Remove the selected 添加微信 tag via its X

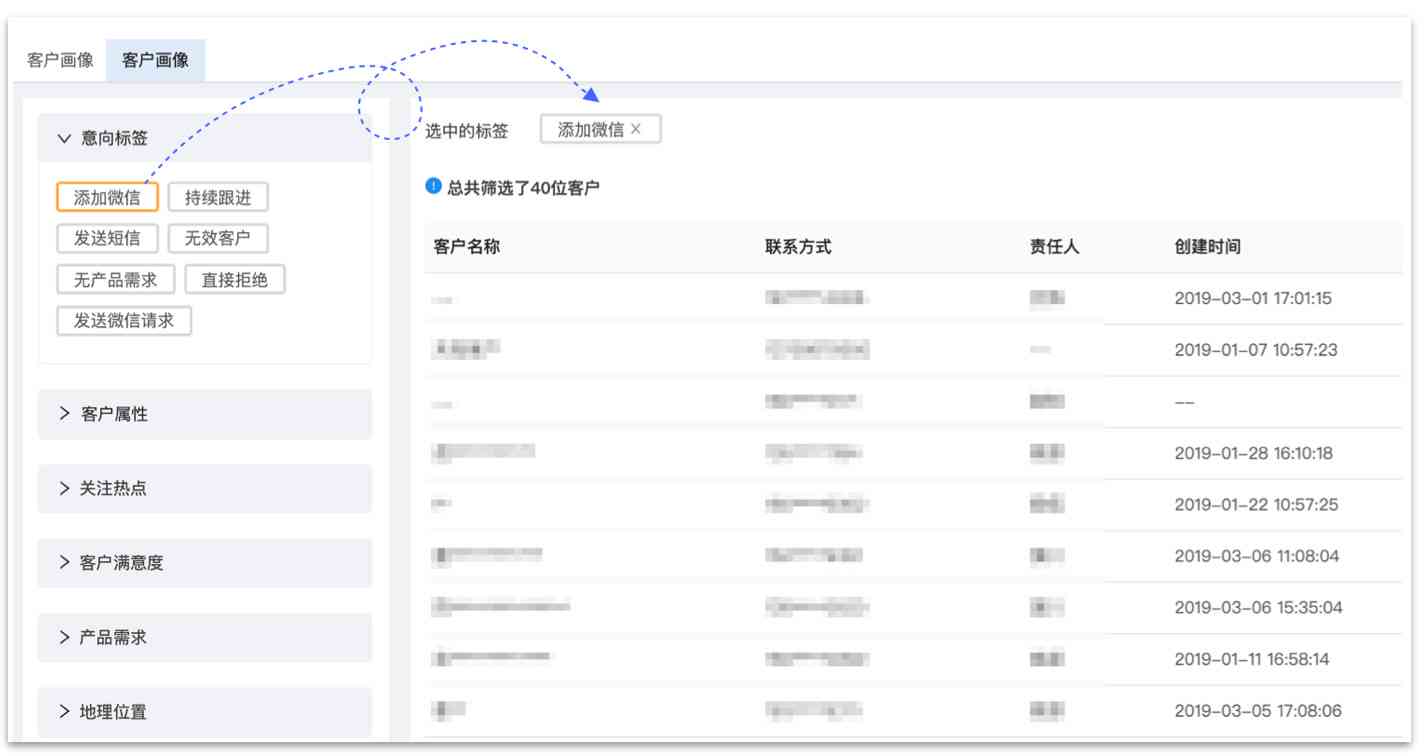click(x=636, y=129)
